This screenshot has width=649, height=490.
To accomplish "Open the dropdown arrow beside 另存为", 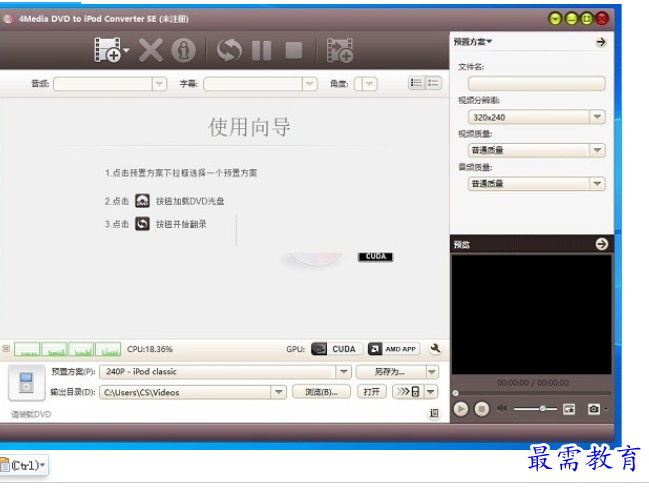I will point(432,372).
